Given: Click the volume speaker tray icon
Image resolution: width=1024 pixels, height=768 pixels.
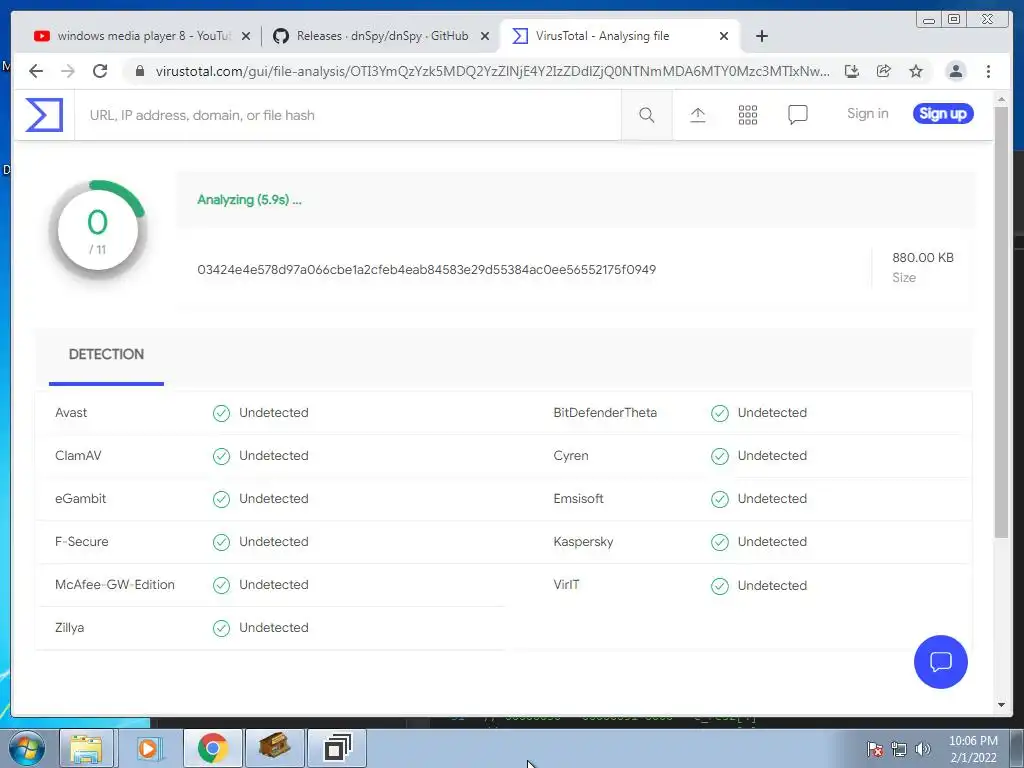Looking at the screenshot, I should pyautogui.click(x=923, y=749).
